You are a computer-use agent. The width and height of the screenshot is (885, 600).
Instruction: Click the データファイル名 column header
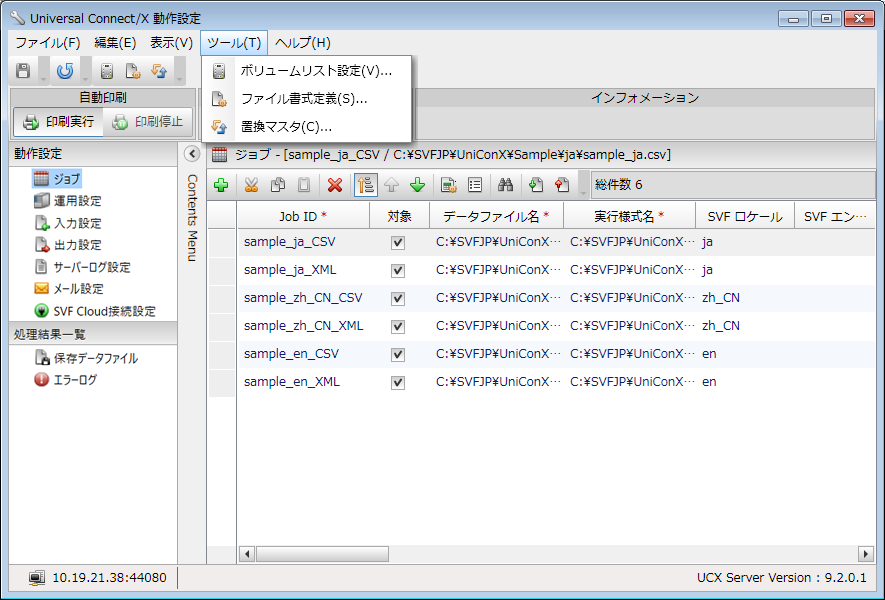click(496, 216)
